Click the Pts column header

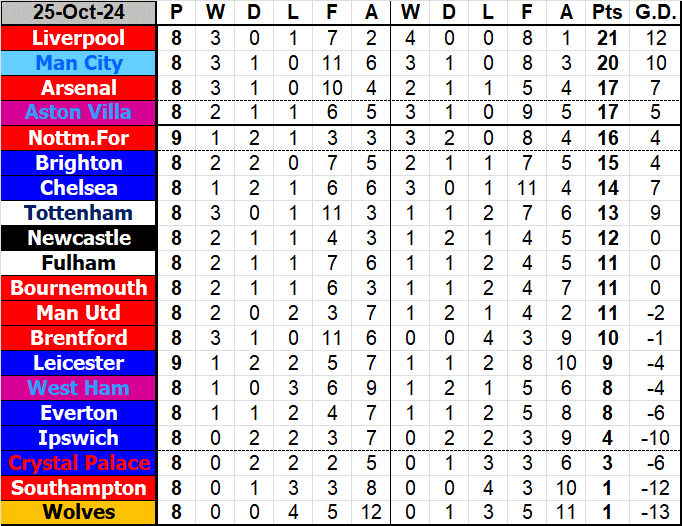pyautogui.click(x=606, y=13)
